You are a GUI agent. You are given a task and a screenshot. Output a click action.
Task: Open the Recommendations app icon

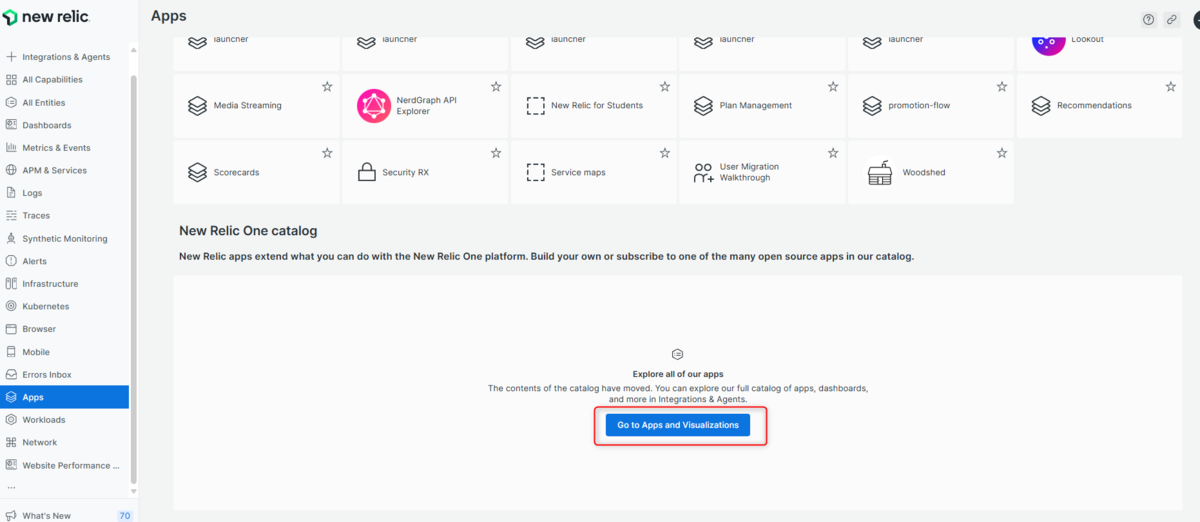tap(1041, 105)
